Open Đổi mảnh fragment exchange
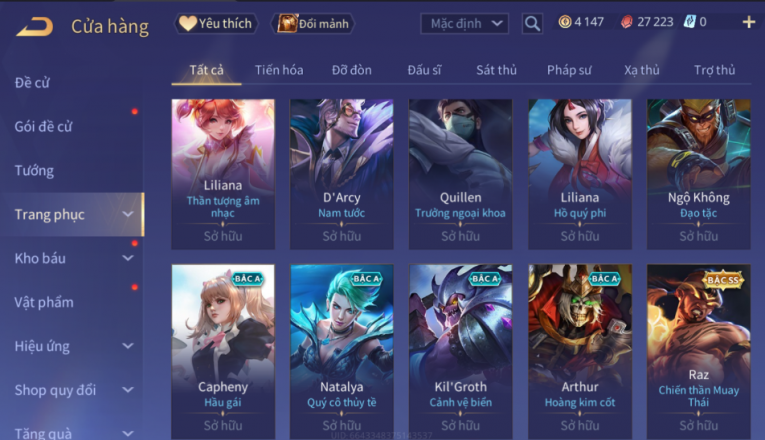 (x=313, y=23)
